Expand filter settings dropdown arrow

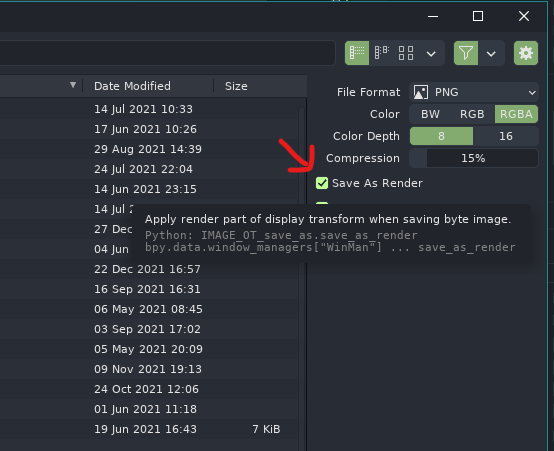(491, 54)
